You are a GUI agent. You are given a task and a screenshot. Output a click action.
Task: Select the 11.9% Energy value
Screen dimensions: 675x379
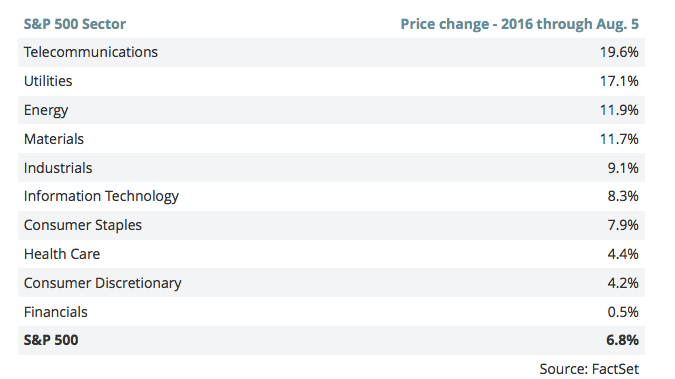[x=619, y=110]
